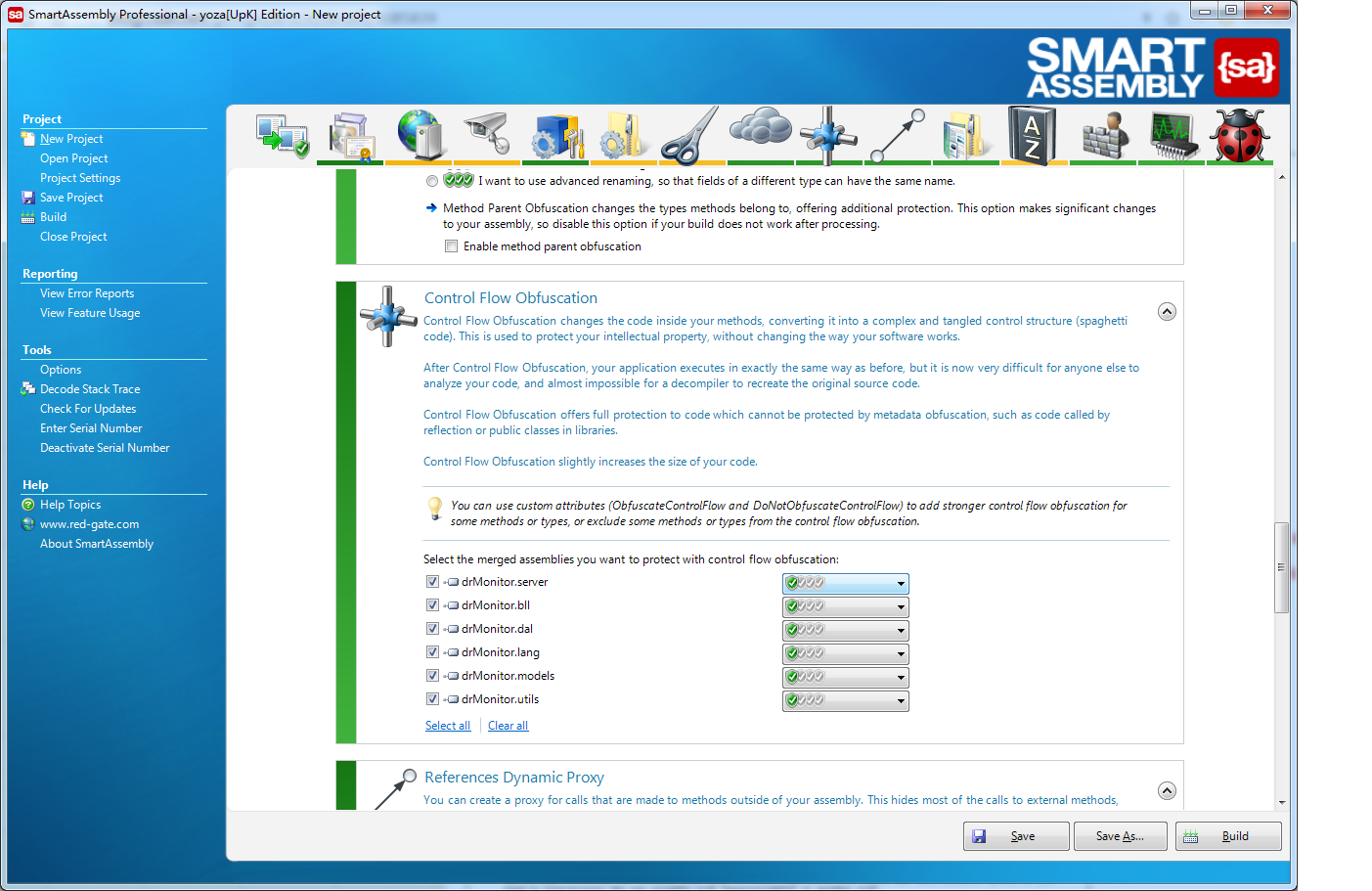The image size is (1372, 891).
Task: Select the certificate signing toolbar icon
Action: [351, 136]
